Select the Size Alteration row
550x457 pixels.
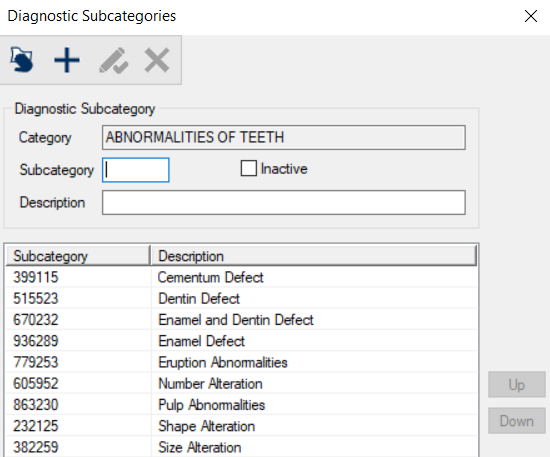pos(241,447)
